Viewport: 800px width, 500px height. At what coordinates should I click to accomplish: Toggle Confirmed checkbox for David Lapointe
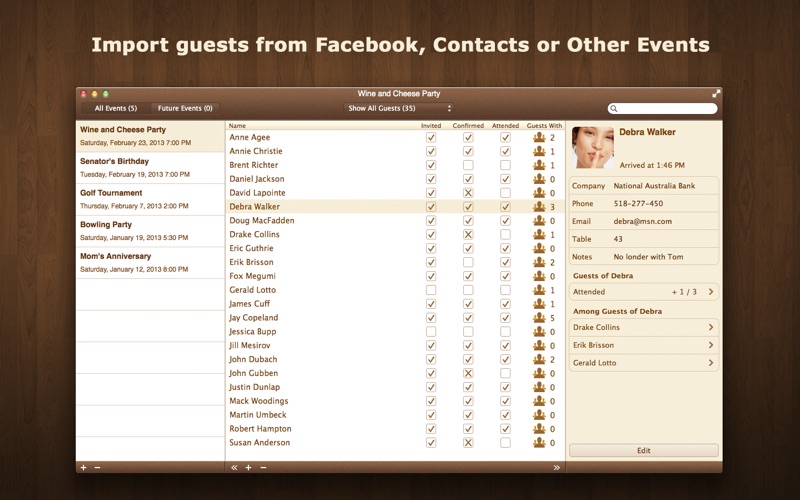click(x=468, y=193)
